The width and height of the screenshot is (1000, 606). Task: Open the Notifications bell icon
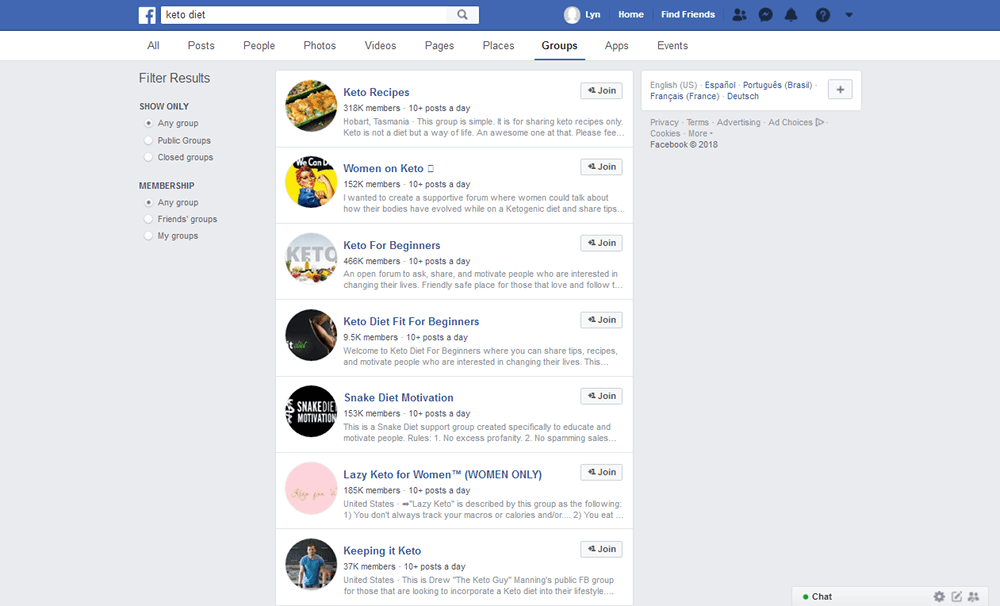[x=791, y=15]
